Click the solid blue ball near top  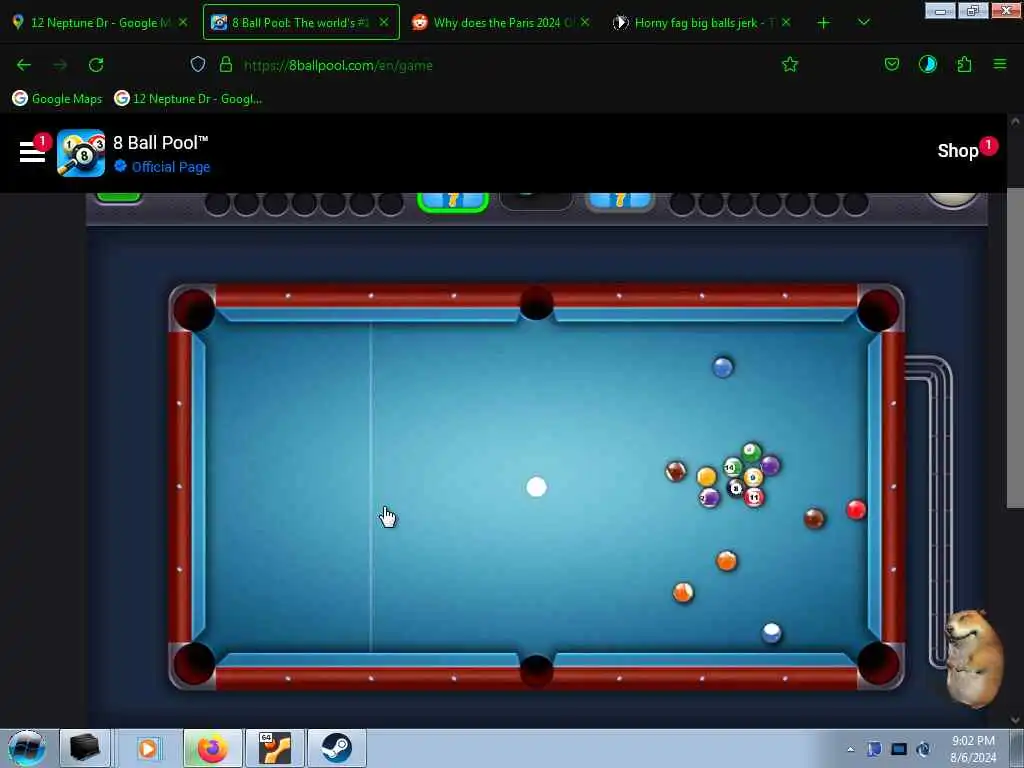point(722,367)
